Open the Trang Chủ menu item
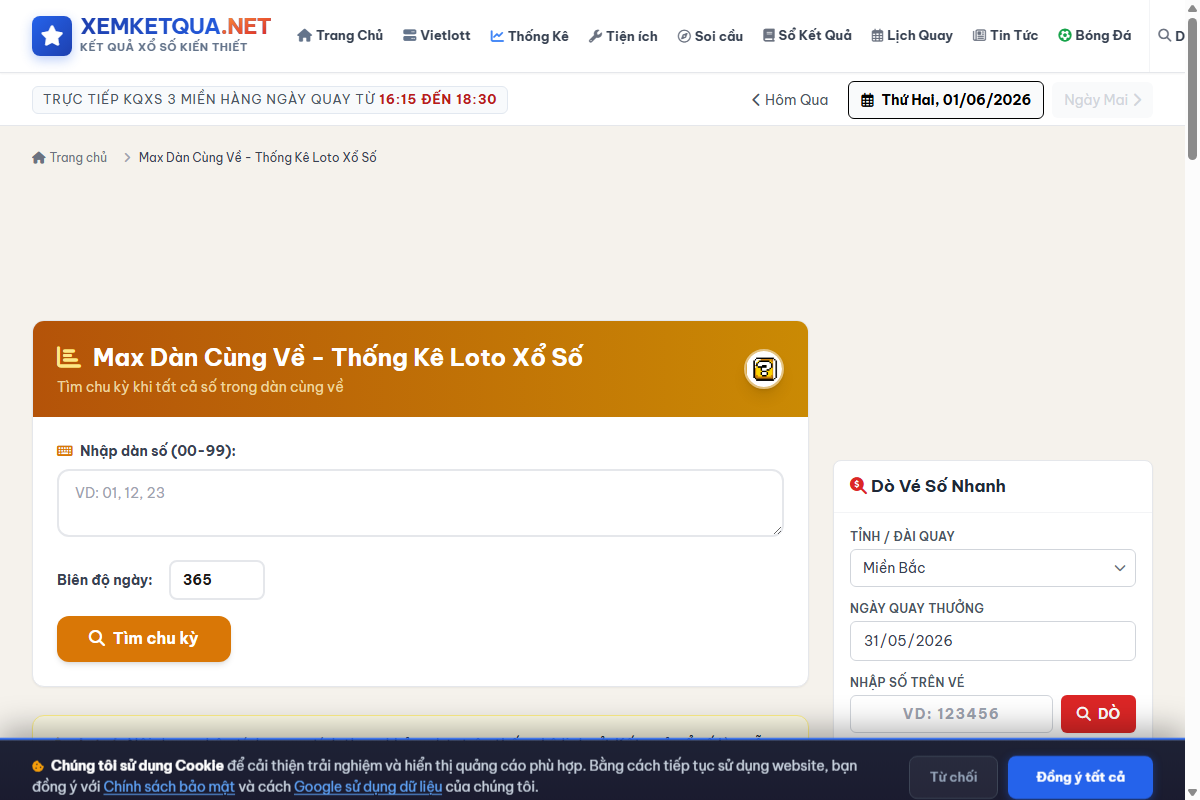Image resolution: width=1200 pixels, height=800 pixels. point(340,35)
